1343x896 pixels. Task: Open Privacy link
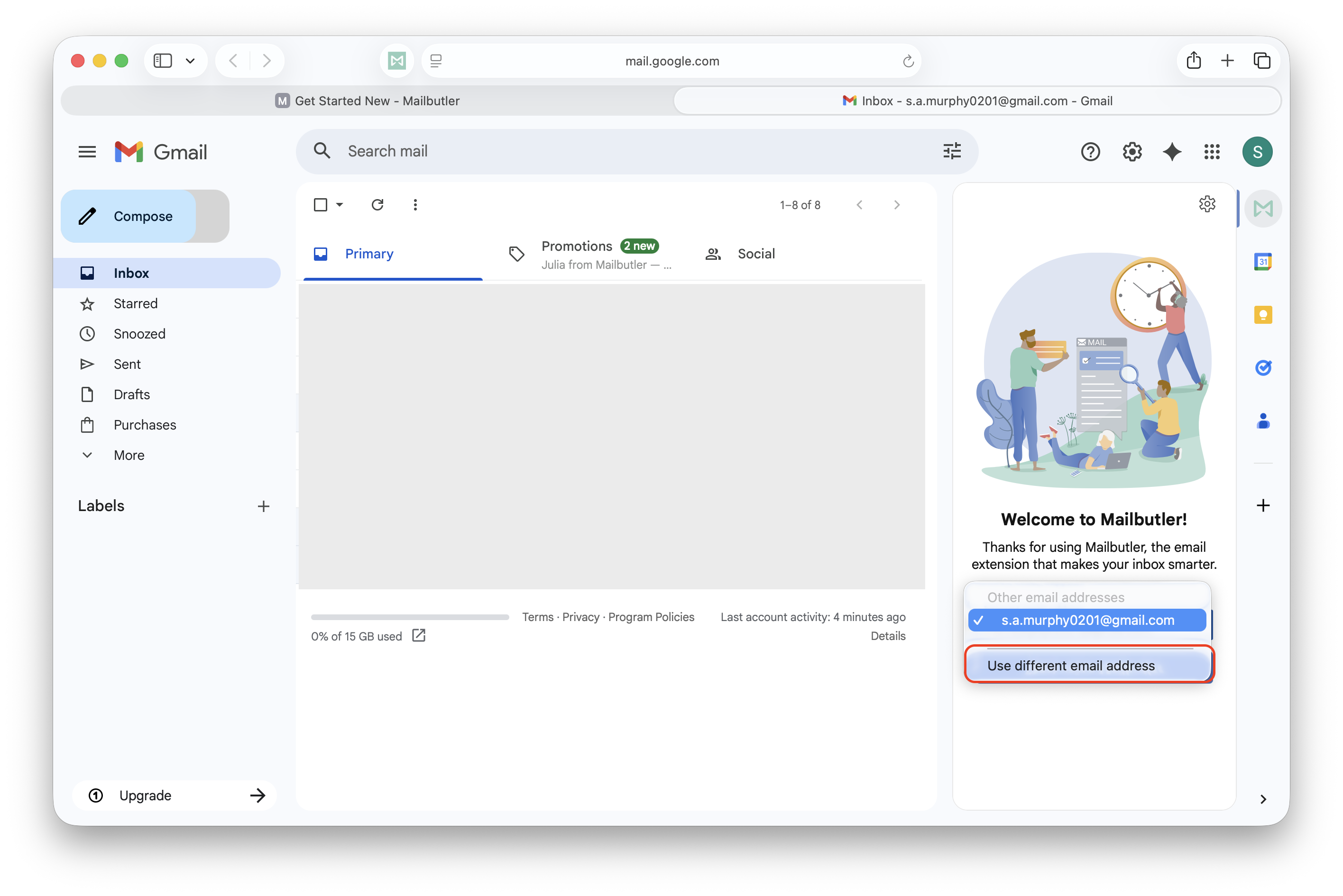point(580,617)
